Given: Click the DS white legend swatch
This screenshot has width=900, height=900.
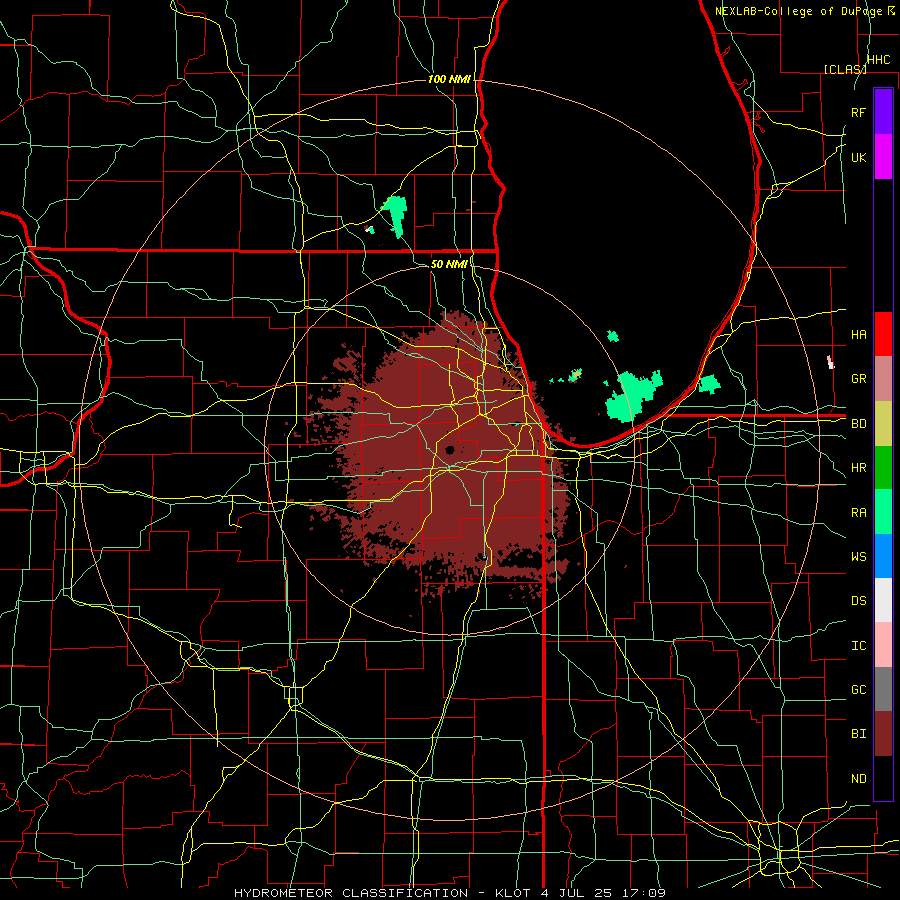Looking at the screenshot, I should (x=883, y=600).
